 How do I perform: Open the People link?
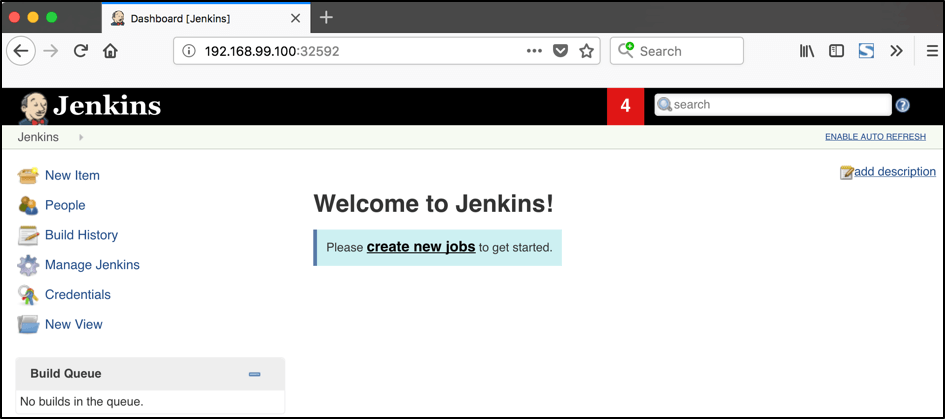coord(65,206)
